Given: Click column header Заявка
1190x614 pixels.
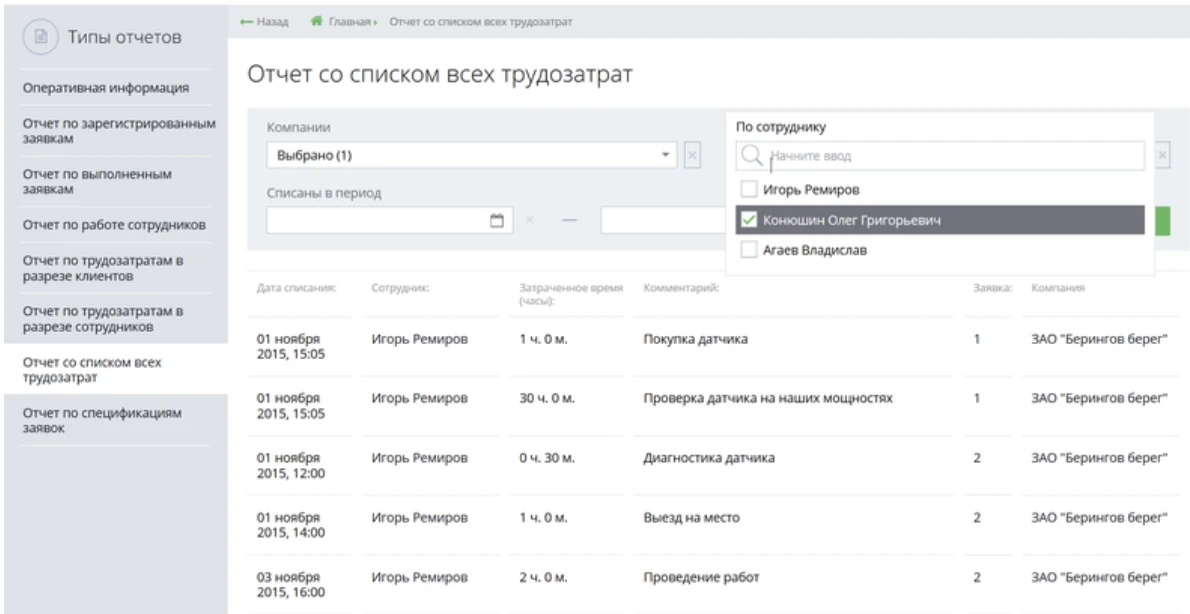Looking at the screenshot, I should click(x=993, y=288).
